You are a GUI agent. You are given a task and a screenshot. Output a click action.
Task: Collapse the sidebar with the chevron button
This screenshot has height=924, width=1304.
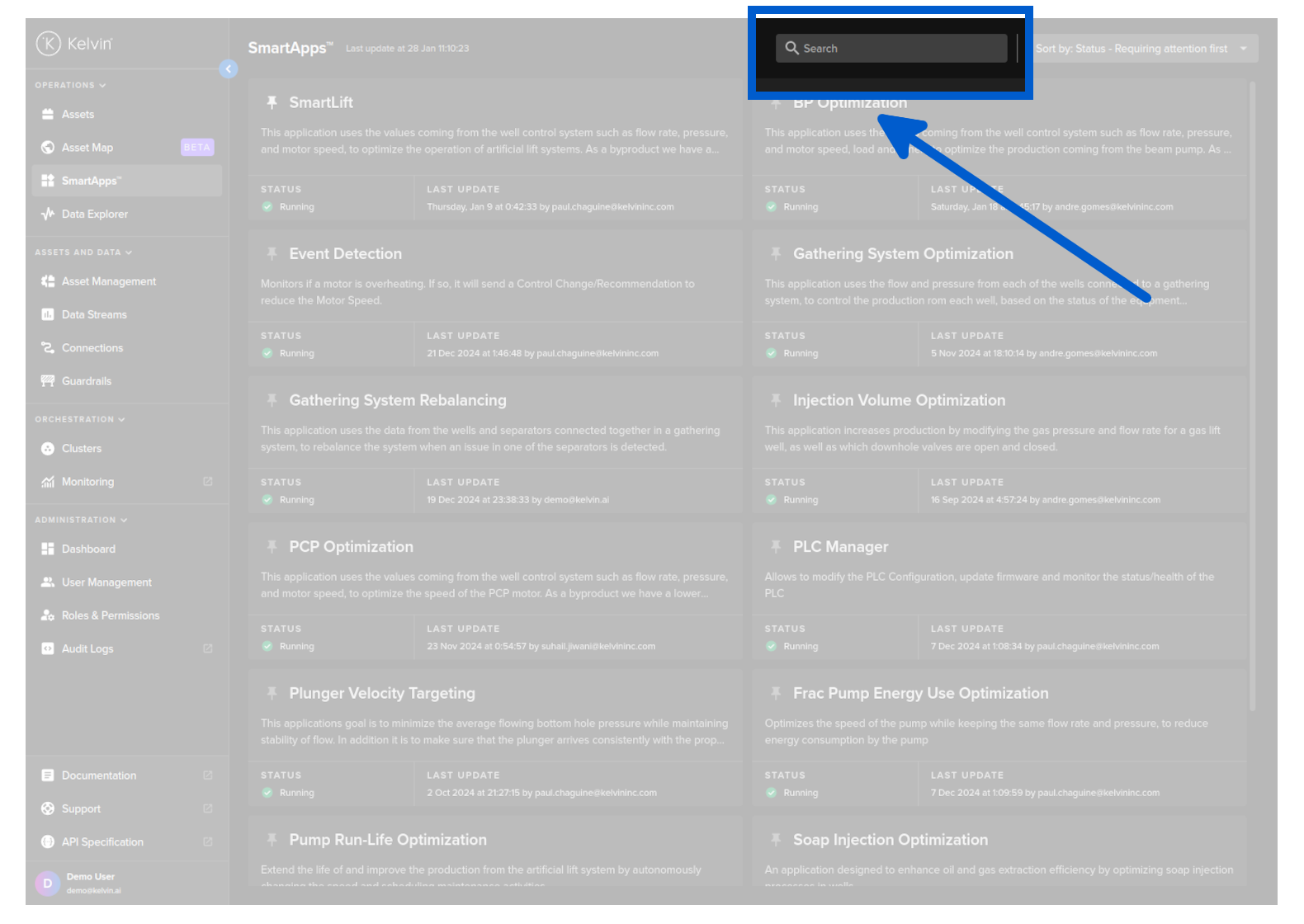click(229, 69)
